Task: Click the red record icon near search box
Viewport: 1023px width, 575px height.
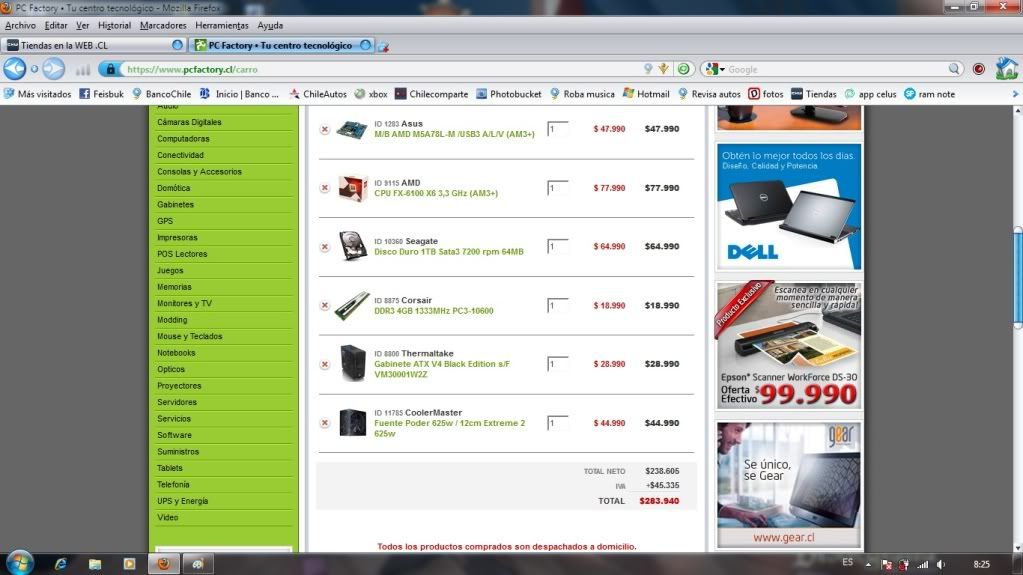Action: 979,69
